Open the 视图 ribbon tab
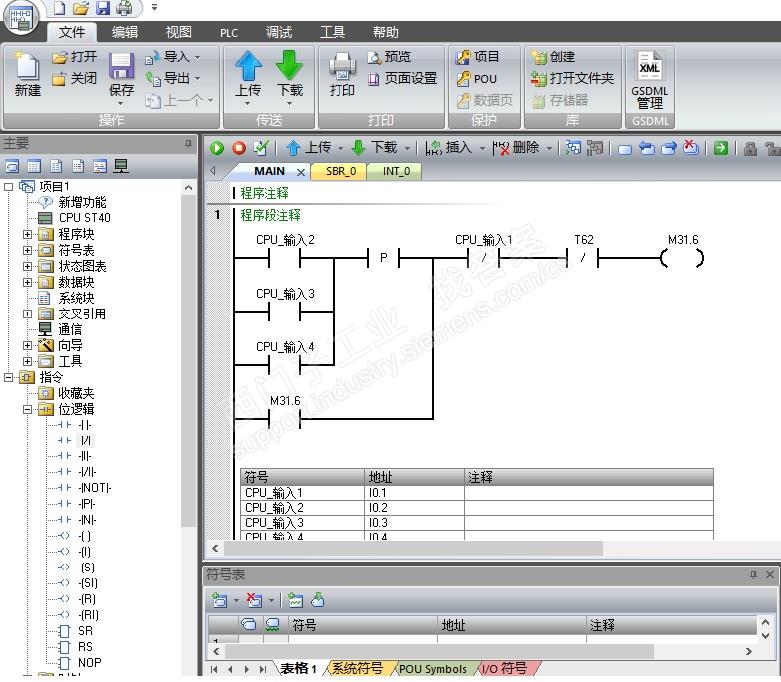The height and width of the screenshot is (682, 781). (178, 32)
